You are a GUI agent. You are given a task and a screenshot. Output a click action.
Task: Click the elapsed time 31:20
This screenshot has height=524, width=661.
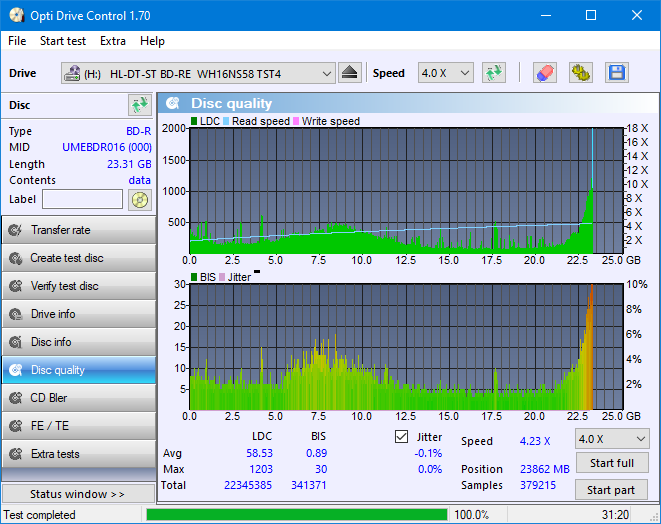615,515
